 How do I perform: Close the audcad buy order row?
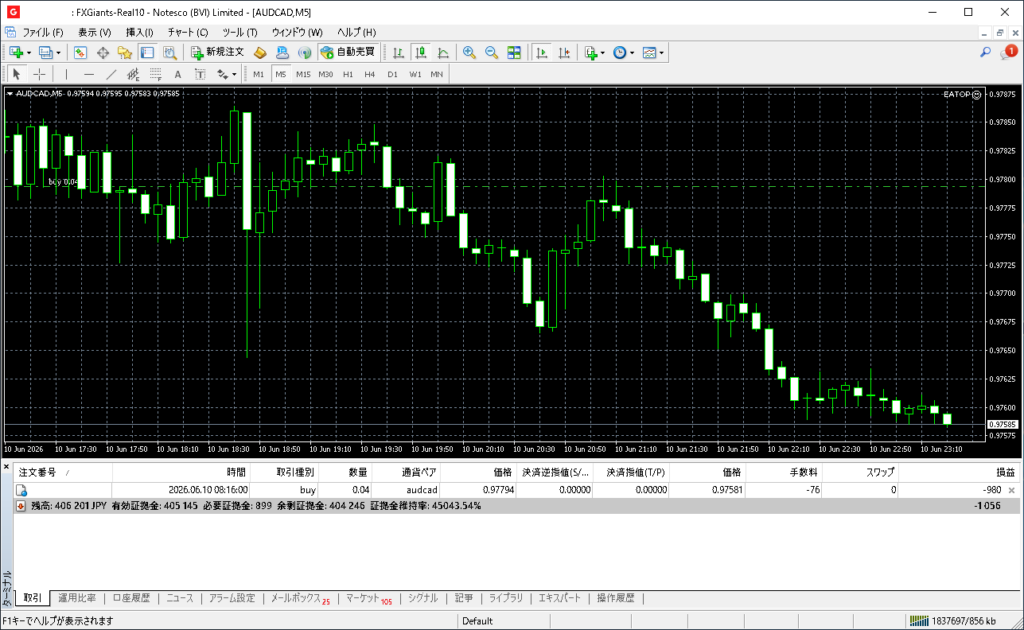(1012, 490)
